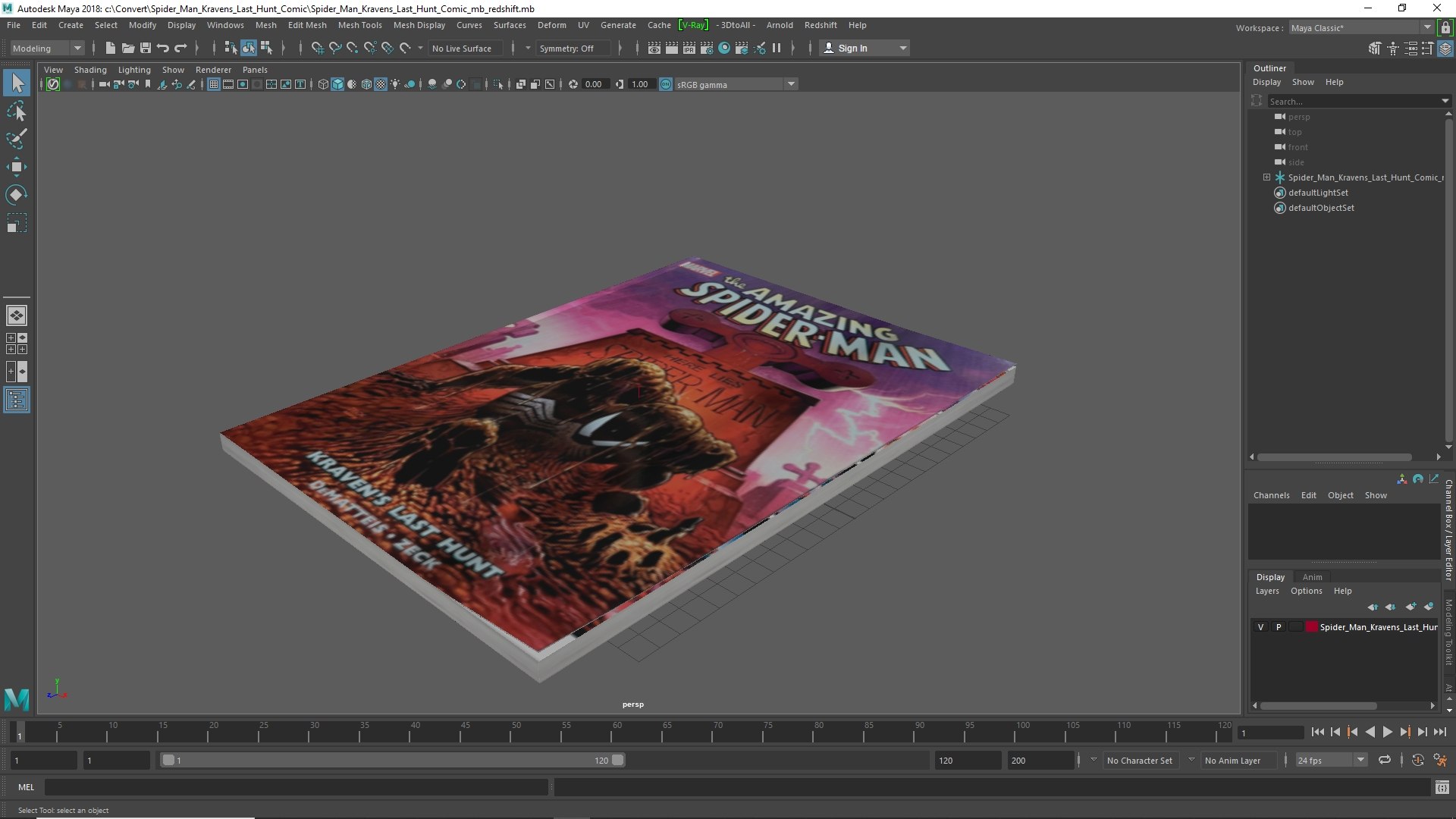Select defaultLightSet in the Outliner
This screenshot has height=819, width=1456.
[x=1318, y=193]
